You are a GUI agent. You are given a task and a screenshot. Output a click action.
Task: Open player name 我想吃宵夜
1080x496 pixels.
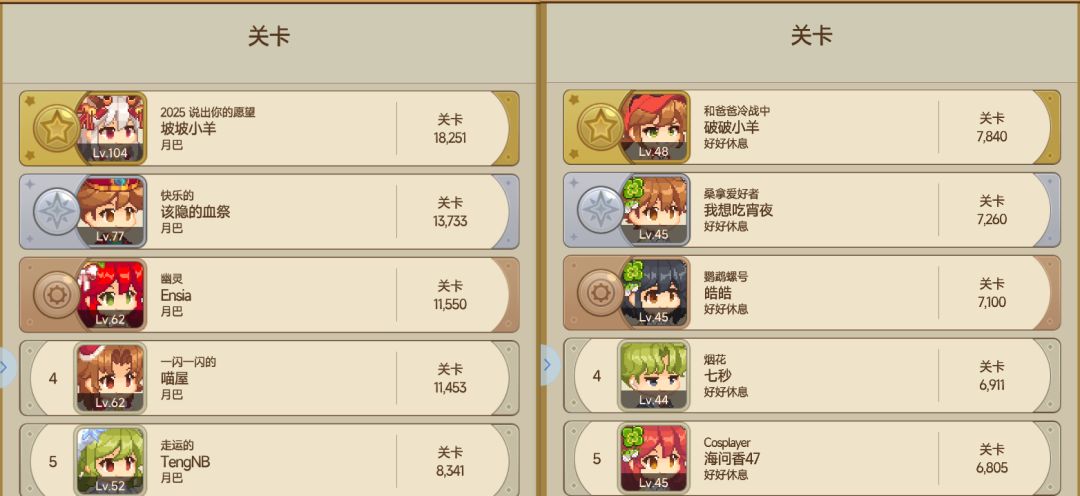(x=738, y=210)
